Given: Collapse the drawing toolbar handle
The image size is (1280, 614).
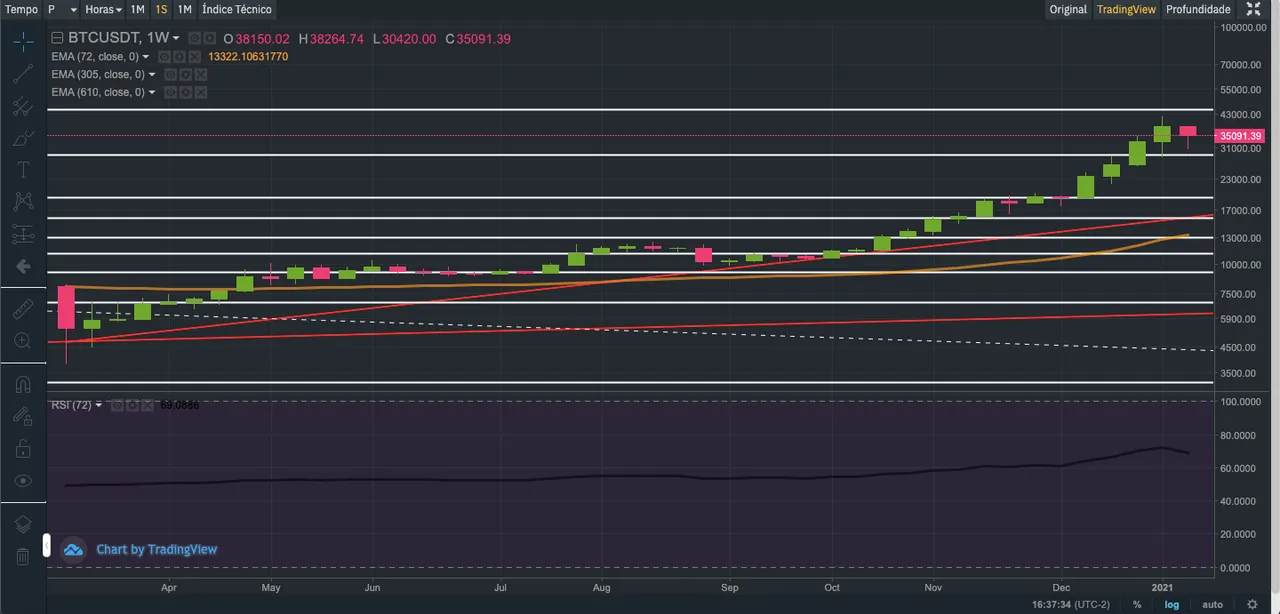Looking at the screenshot, I should coord(46,545).
